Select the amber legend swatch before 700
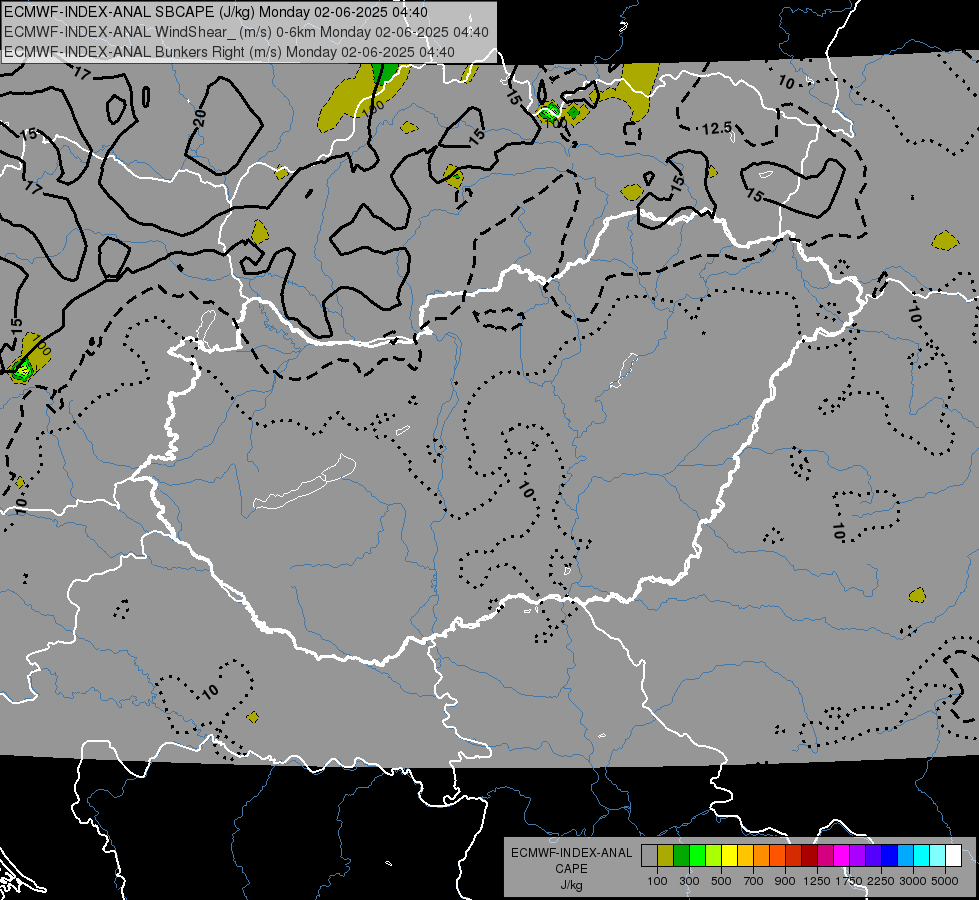979x900 pixels. click(745, 856)
